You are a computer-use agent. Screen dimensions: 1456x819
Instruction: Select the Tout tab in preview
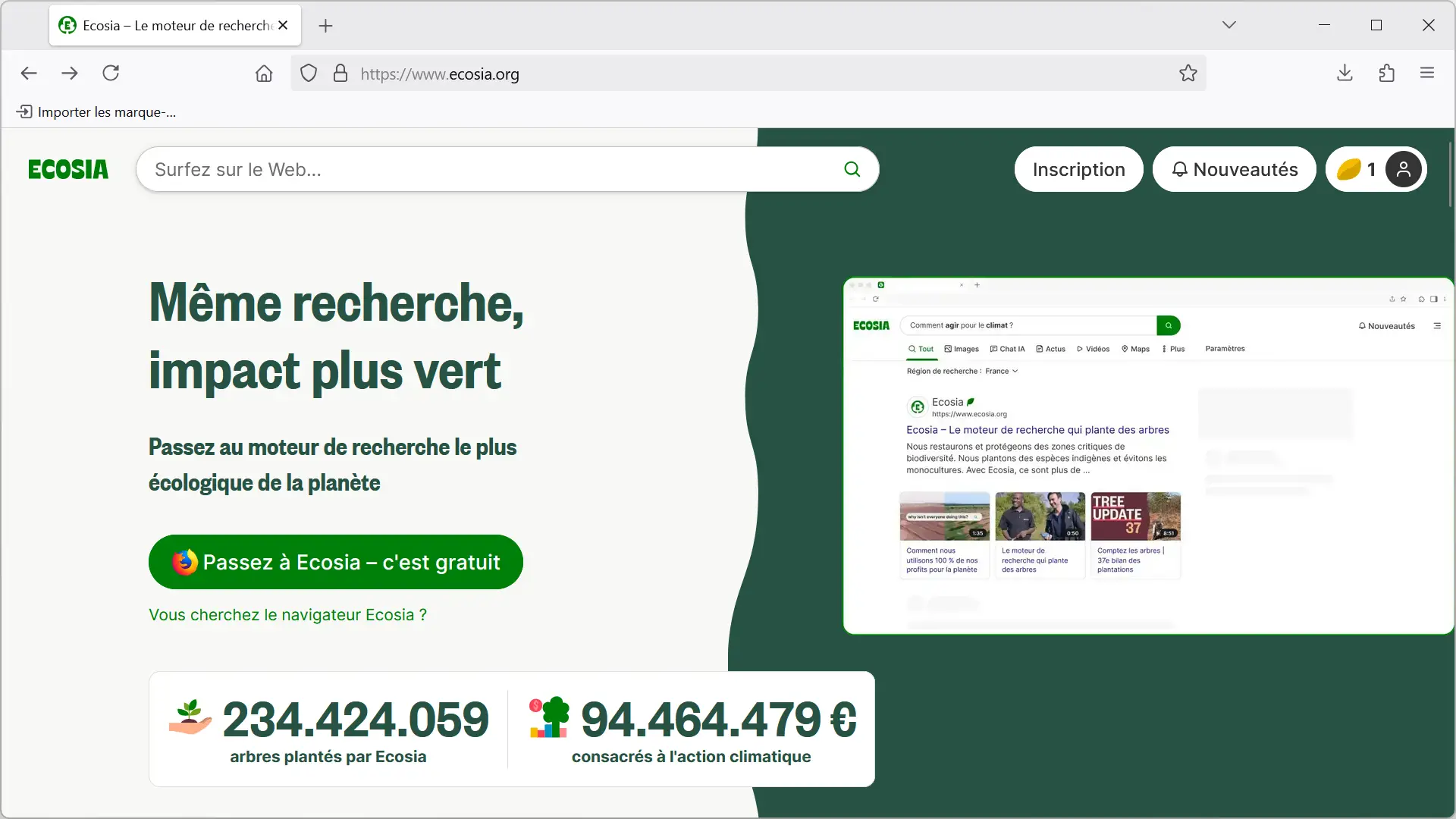(921, 349)
